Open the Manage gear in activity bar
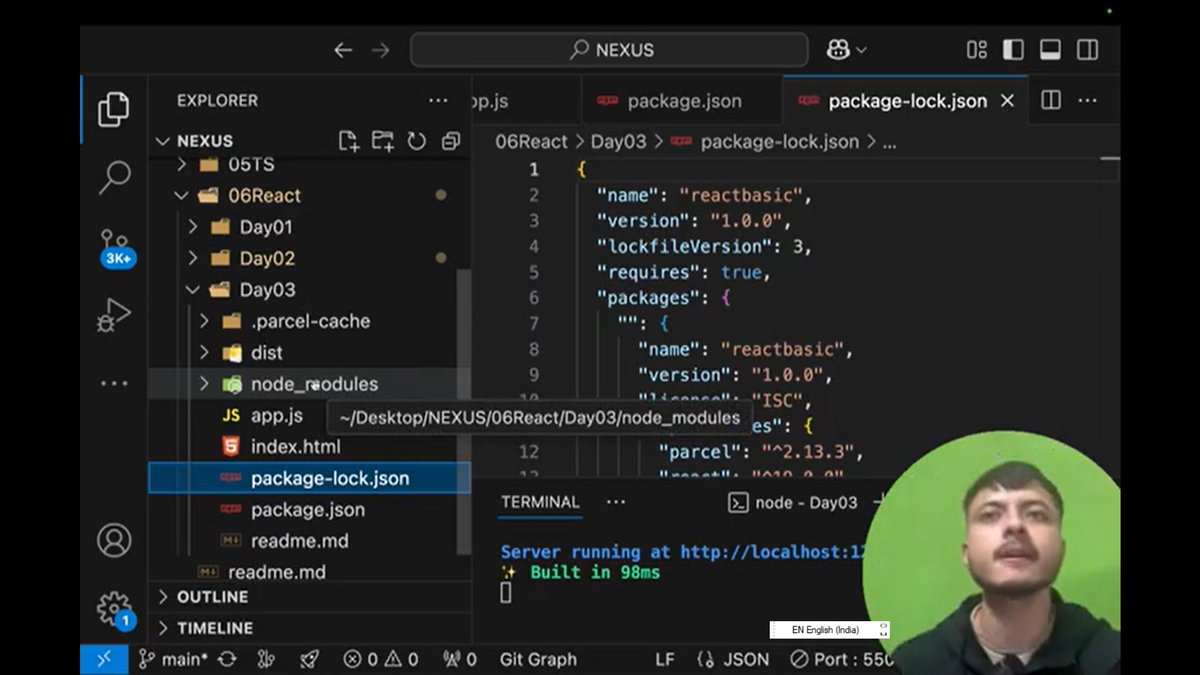Screen dimensions: 1200x675 114,610
